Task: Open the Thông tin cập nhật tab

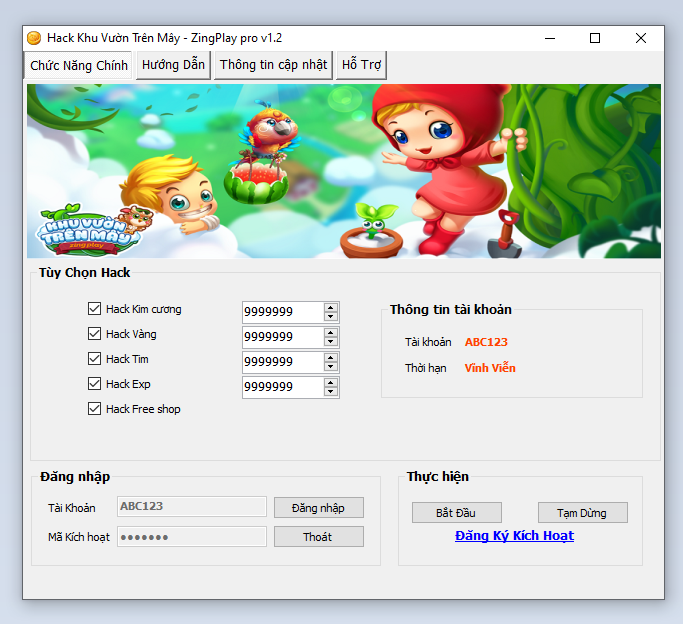Action: (273, 65)
